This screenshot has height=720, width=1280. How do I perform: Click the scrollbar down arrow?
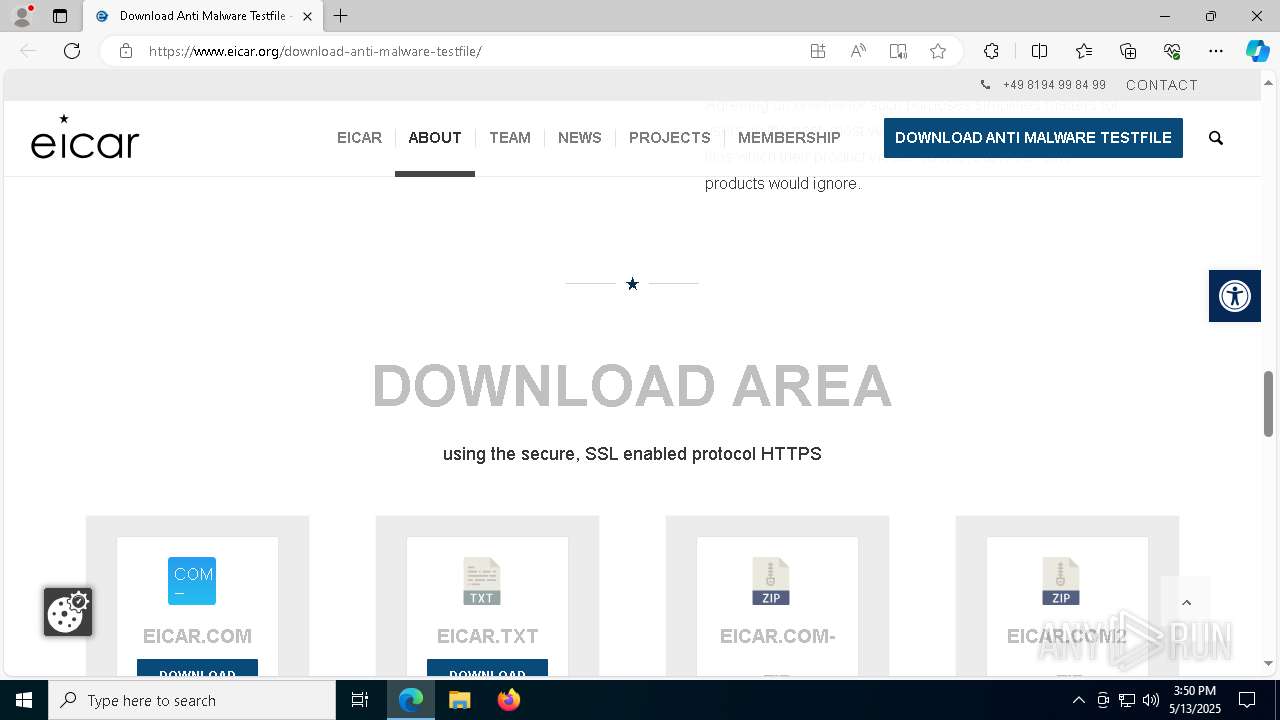[x=1268, y=662]
